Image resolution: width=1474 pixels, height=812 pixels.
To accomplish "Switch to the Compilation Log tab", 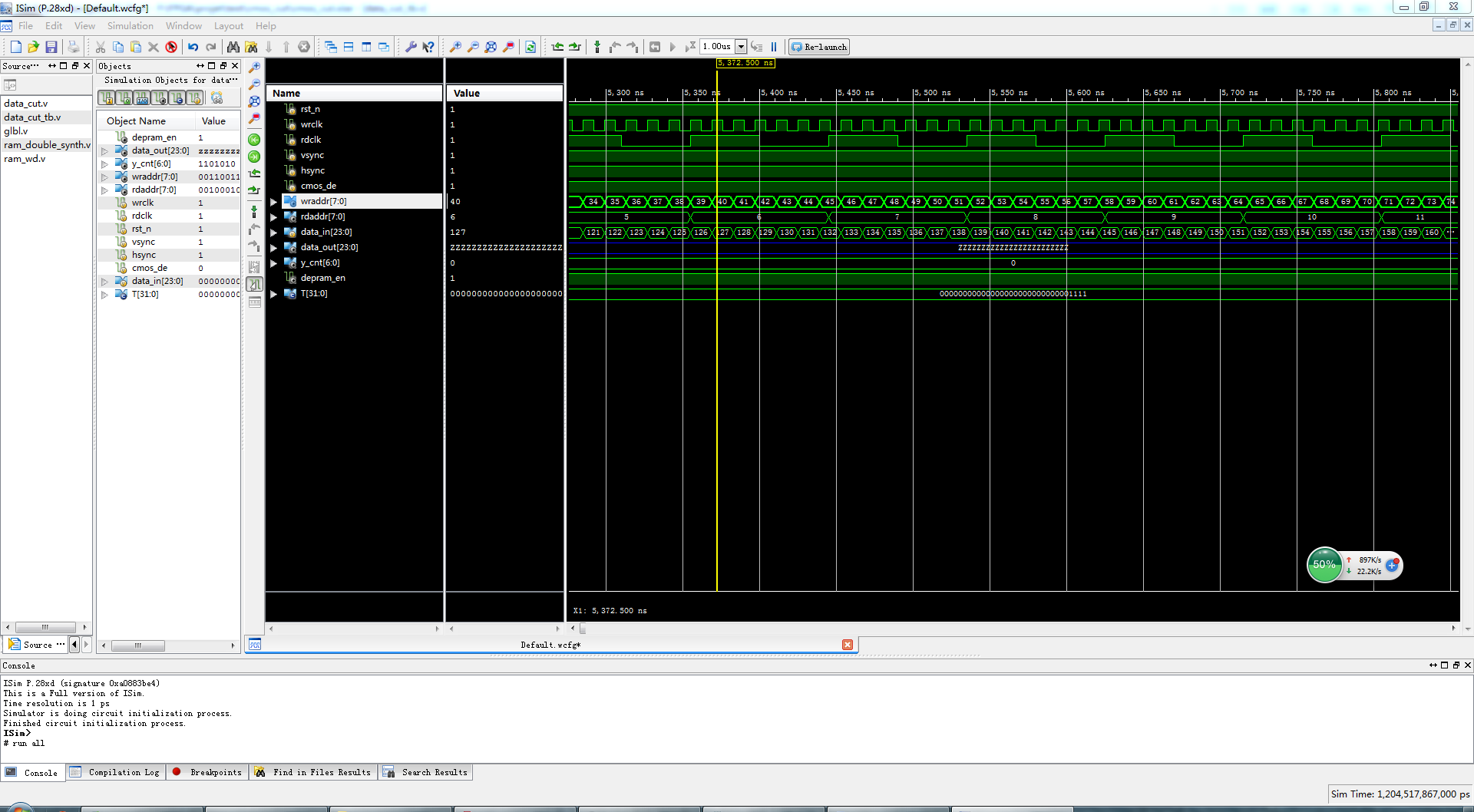I will pos(115,772).
